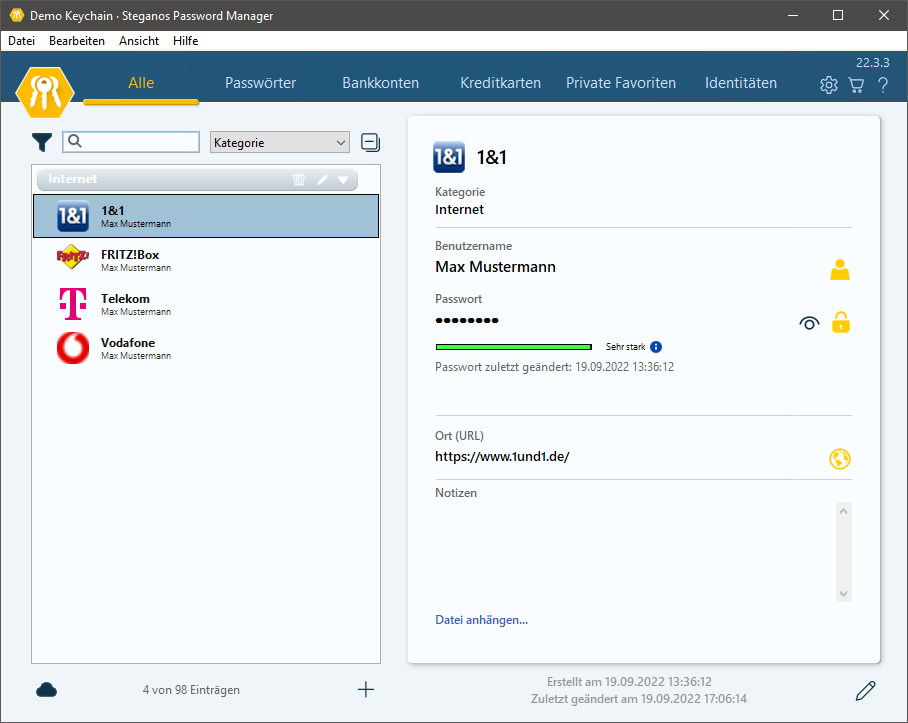This screenshot has height=723, width=908.
Task: Collapse the Internet category group arrow
Action: coord(343,180)
